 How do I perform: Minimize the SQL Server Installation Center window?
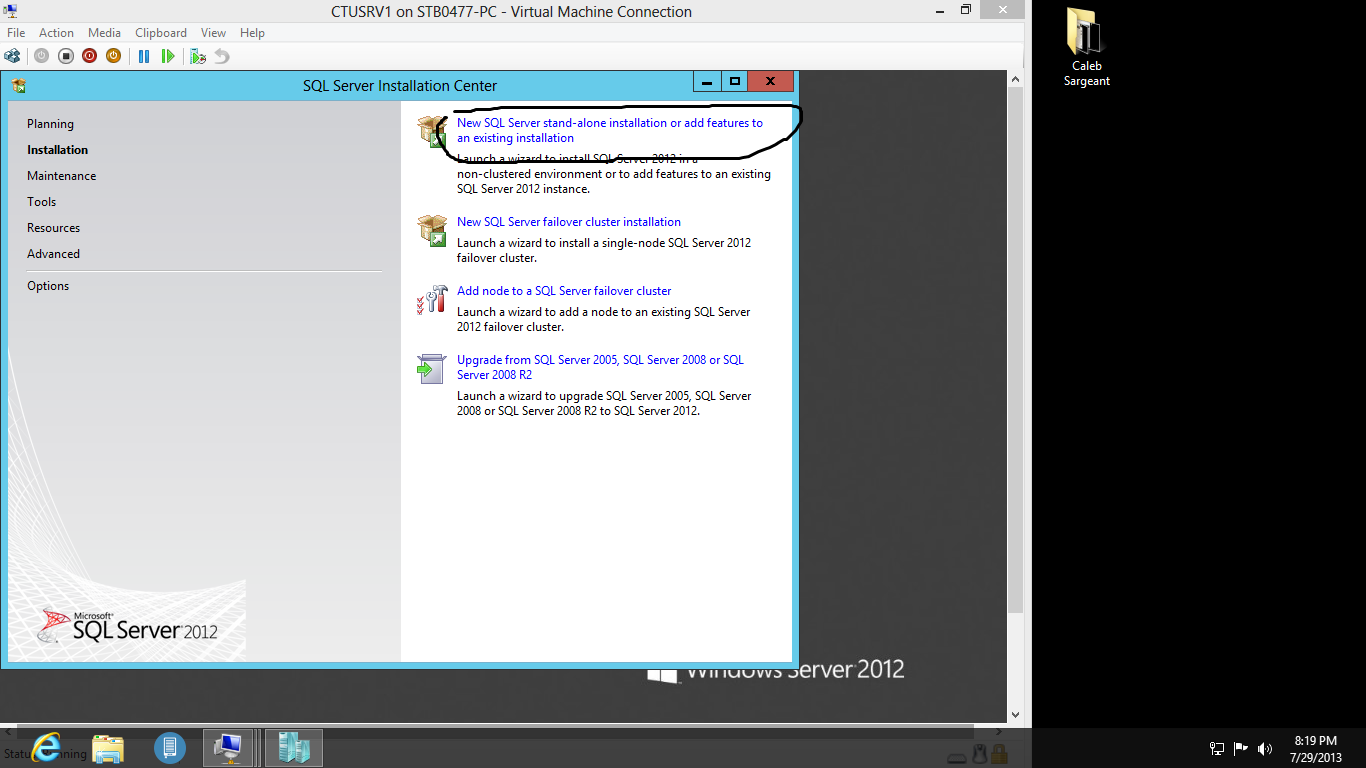click(707, 82)
